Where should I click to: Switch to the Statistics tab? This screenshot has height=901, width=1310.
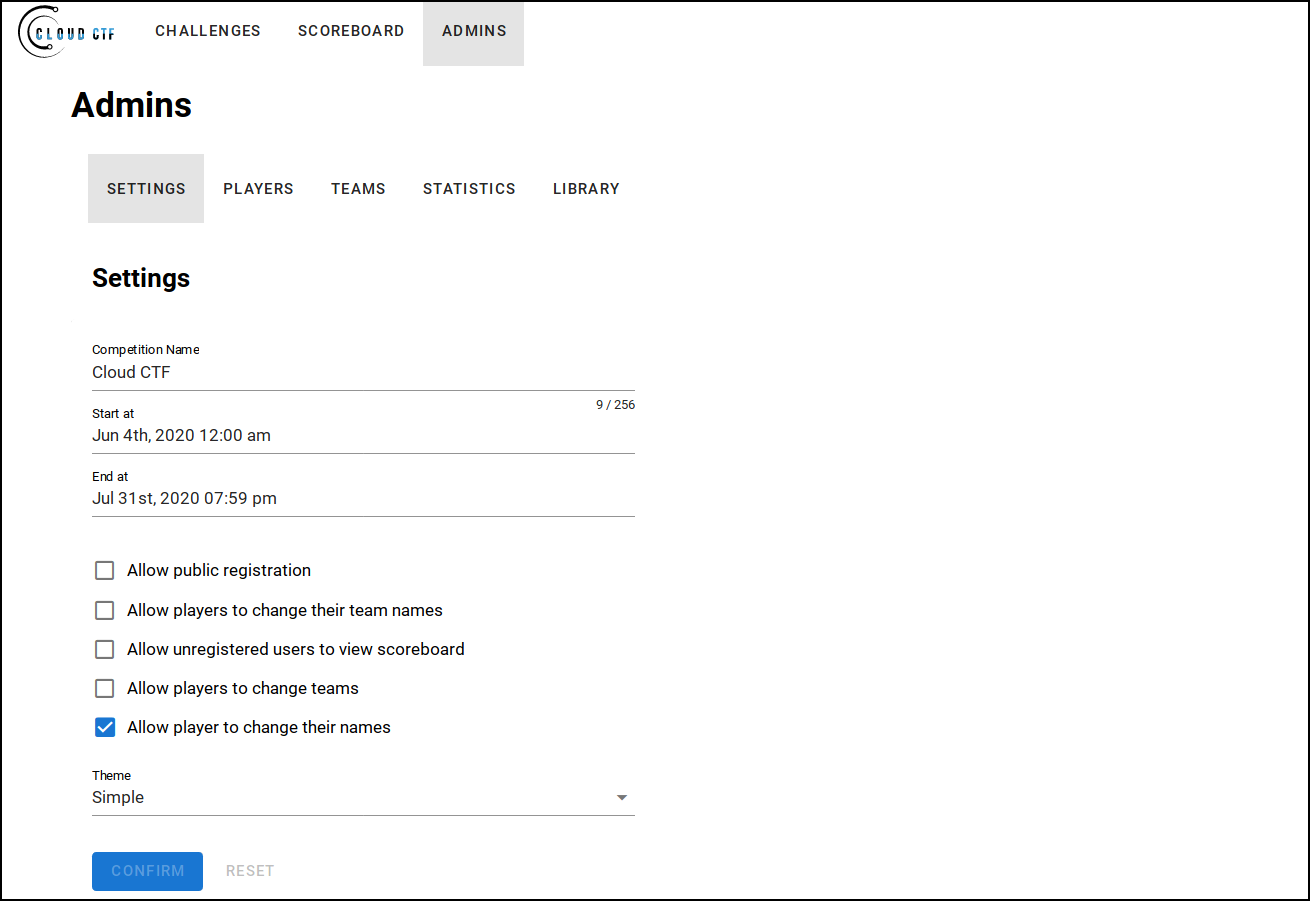pos(469,188)
